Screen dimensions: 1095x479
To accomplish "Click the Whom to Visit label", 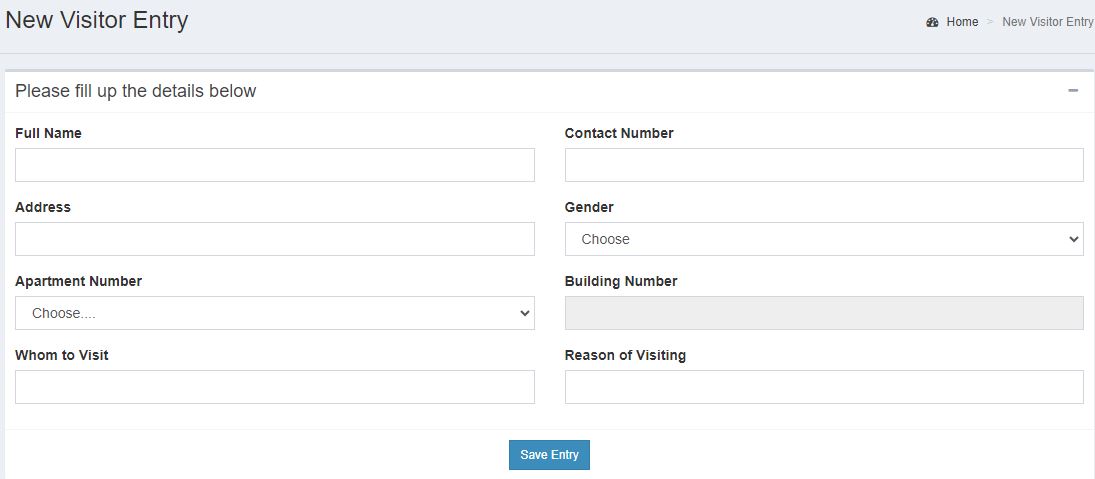I will tap(61, 355).
